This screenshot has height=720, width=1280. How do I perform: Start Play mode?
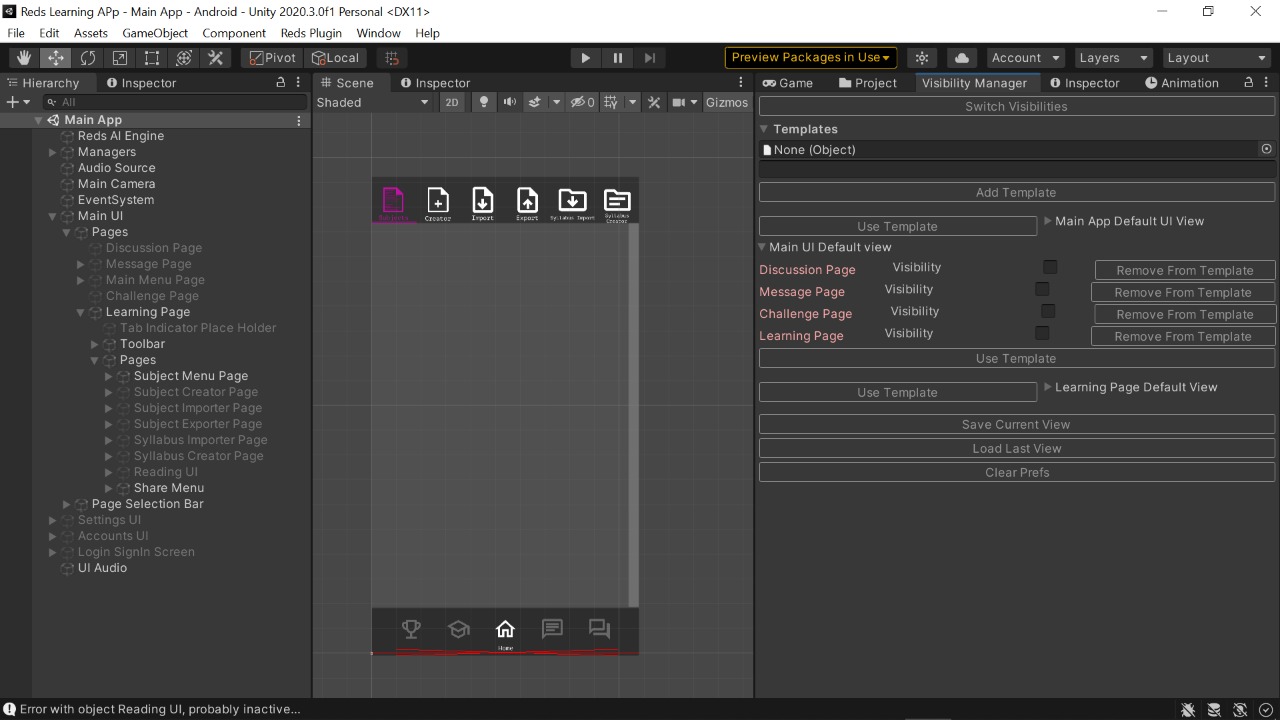pos(585,58)
